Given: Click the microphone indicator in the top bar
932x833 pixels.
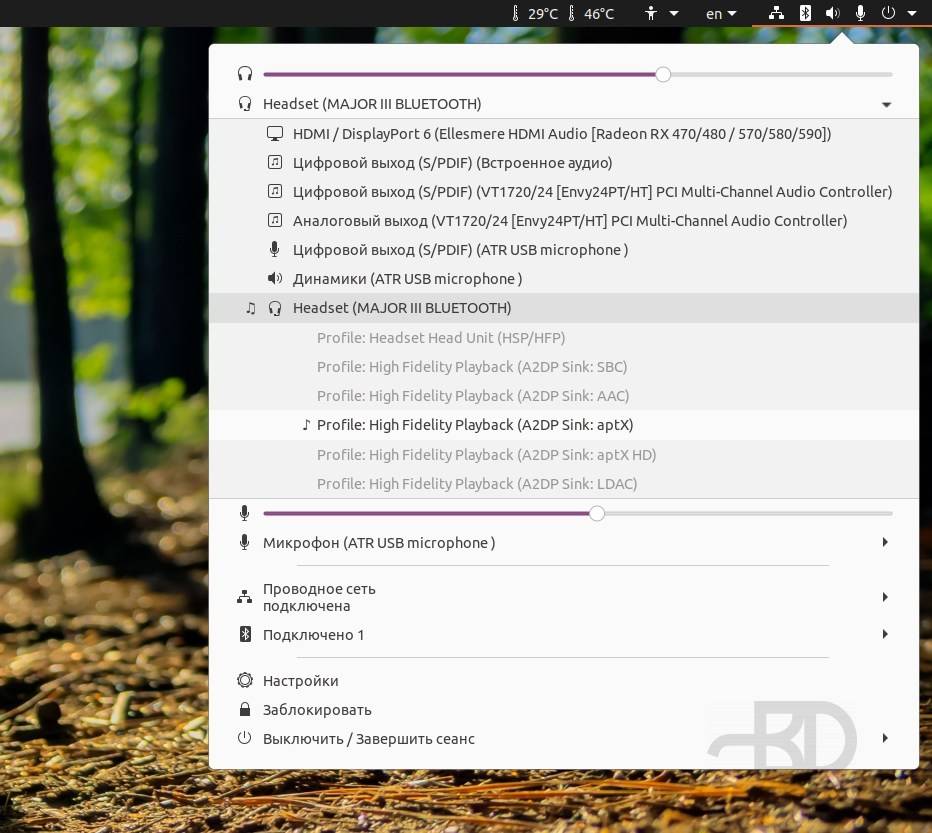Looking at the screenshot, I should 860,13.
